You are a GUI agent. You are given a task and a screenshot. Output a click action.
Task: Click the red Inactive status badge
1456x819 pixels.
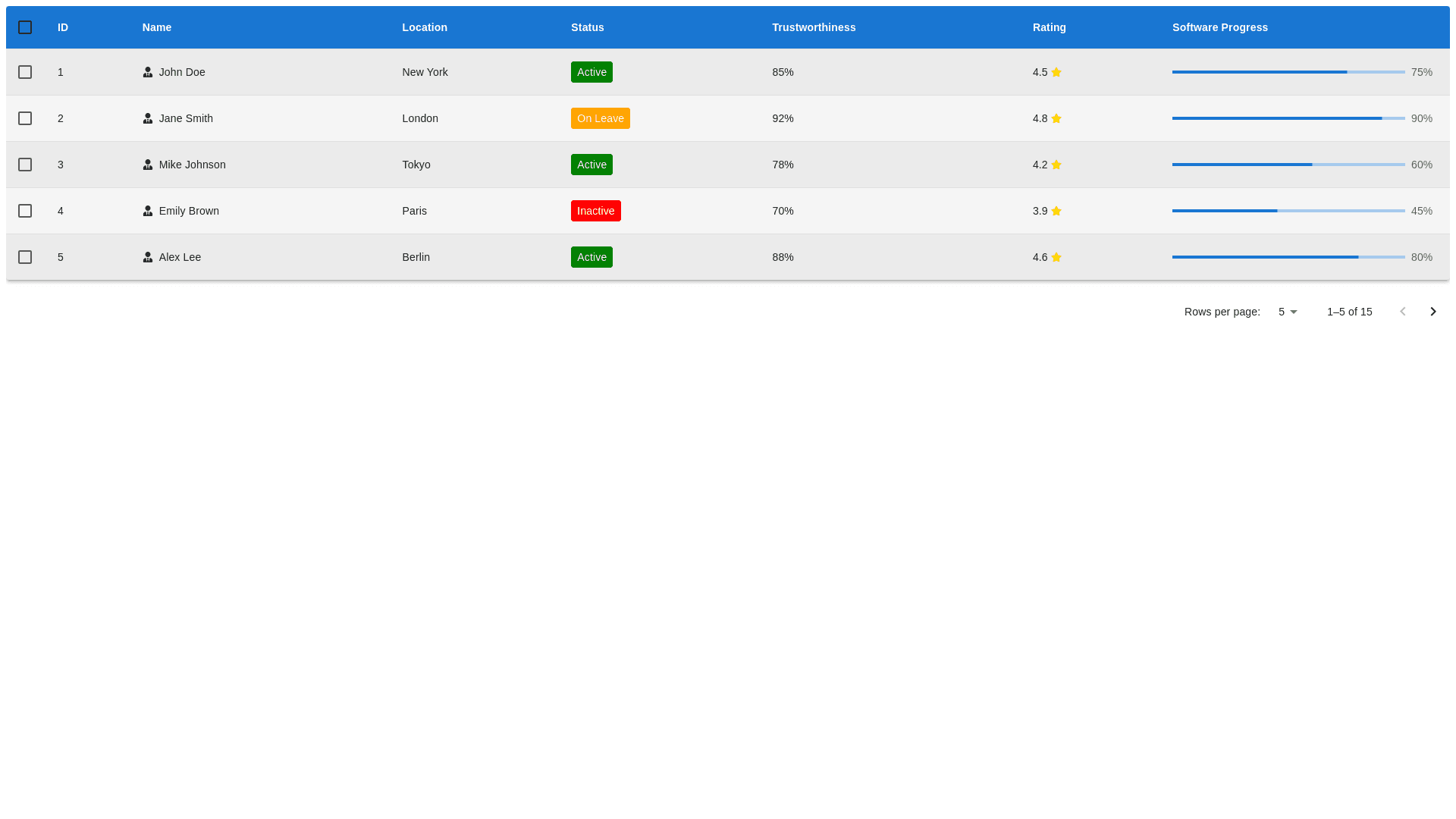pos(595,211)
